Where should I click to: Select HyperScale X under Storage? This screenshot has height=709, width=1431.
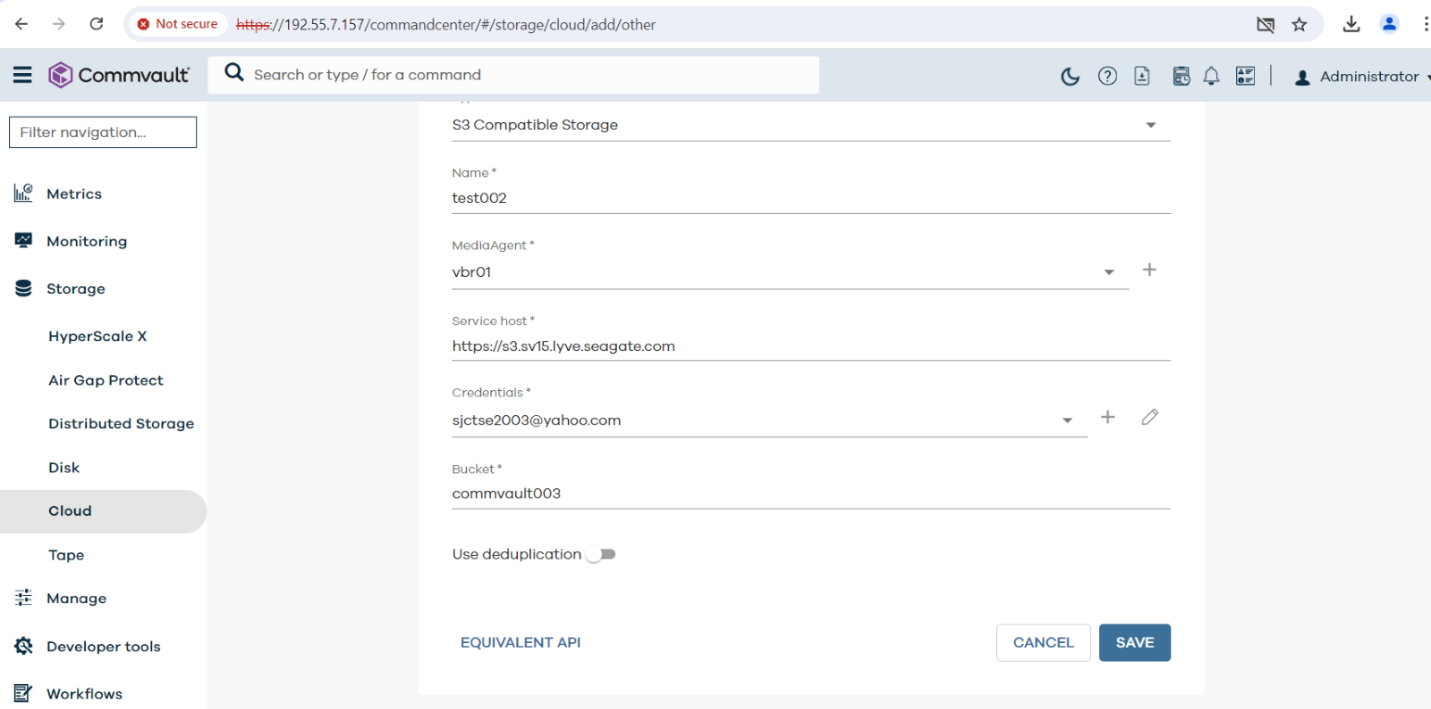coord(98,336)
